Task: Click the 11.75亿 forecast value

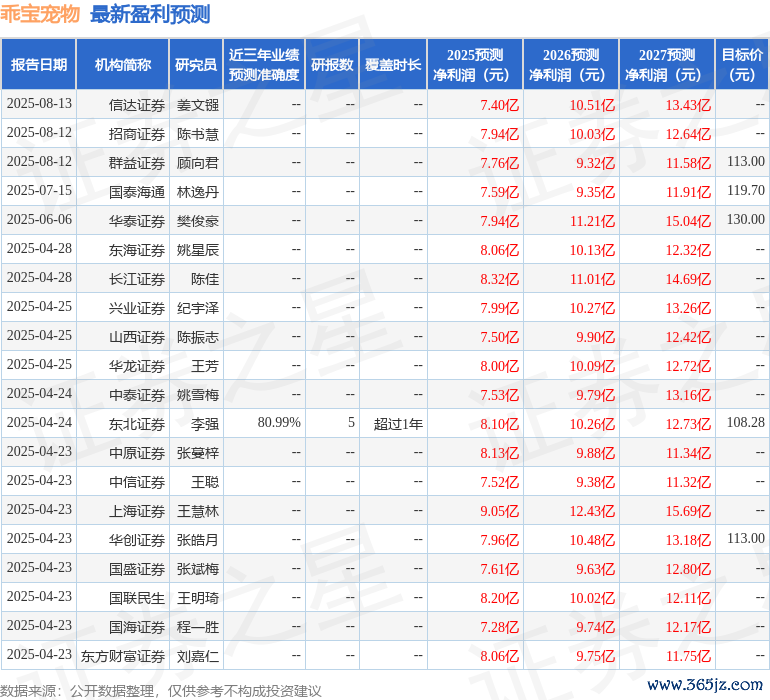Action: pyautogui.click(x=688, y=656)
